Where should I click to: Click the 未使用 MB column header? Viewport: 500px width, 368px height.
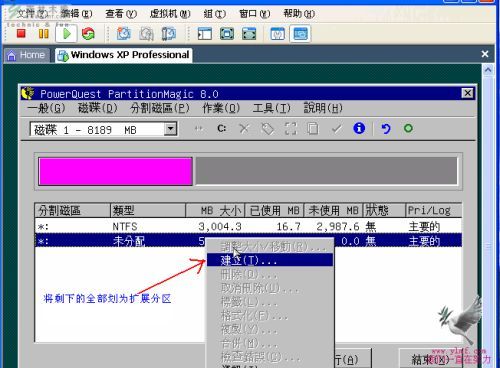(x=333, y=210)
